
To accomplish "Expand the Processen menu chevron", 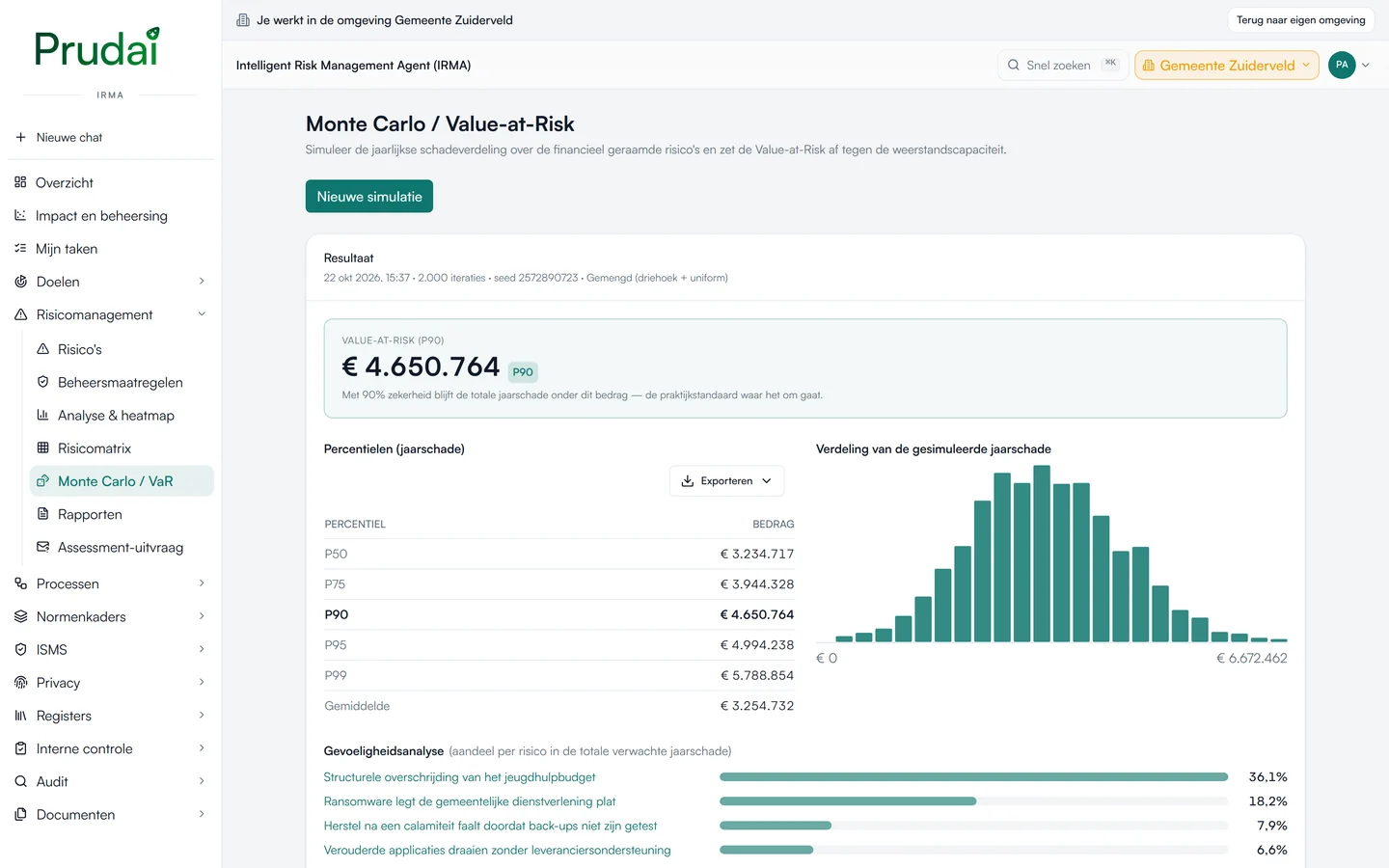I will (202, 583).
